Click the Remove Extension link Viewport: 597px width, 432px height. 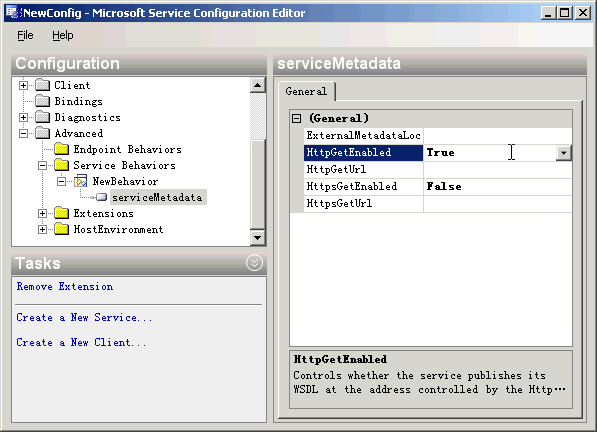tap(65, 287)
